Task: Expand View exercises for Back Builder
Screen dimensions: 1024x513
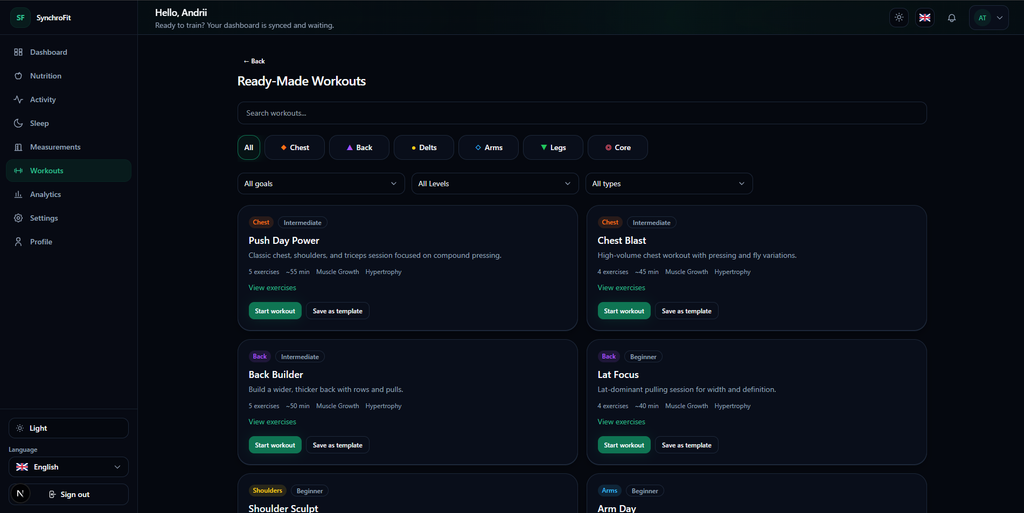Action: tap(272, 422)
